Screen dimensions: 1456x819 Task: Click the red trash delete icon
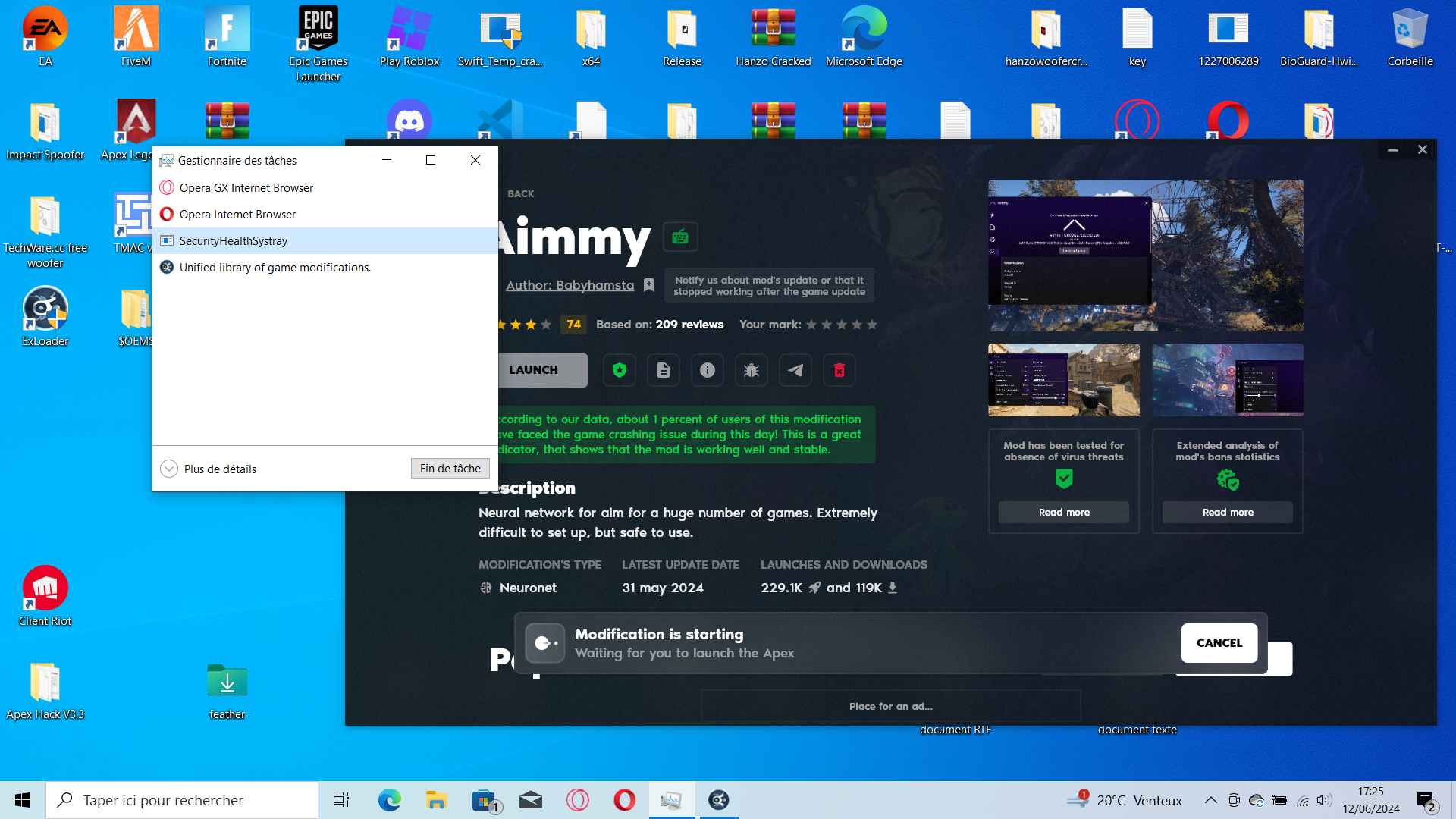(839, 370)
